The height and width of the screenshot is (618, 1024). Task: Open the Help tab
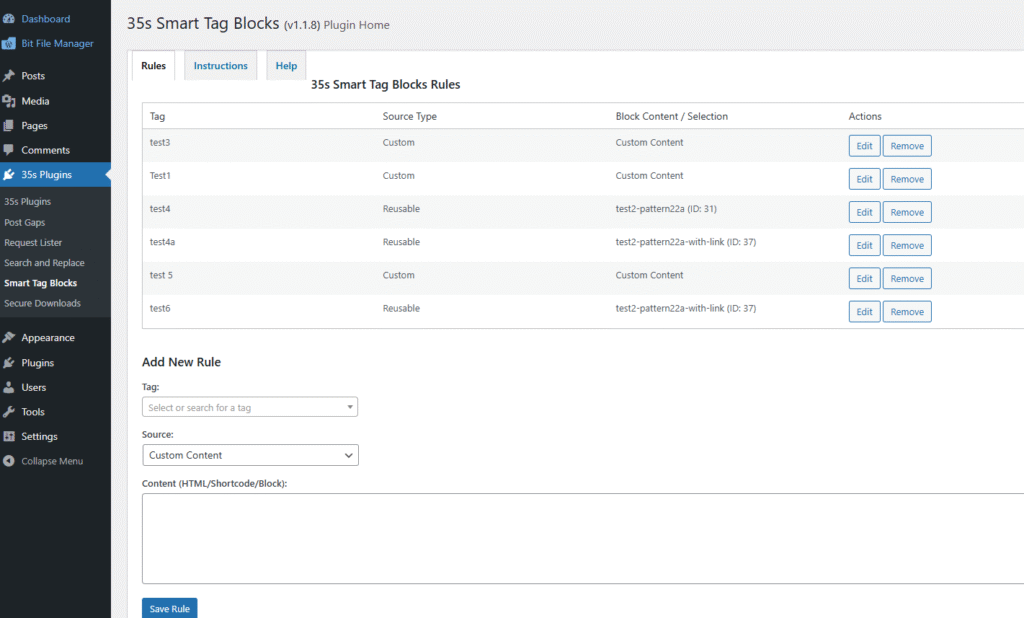[286, 66]
